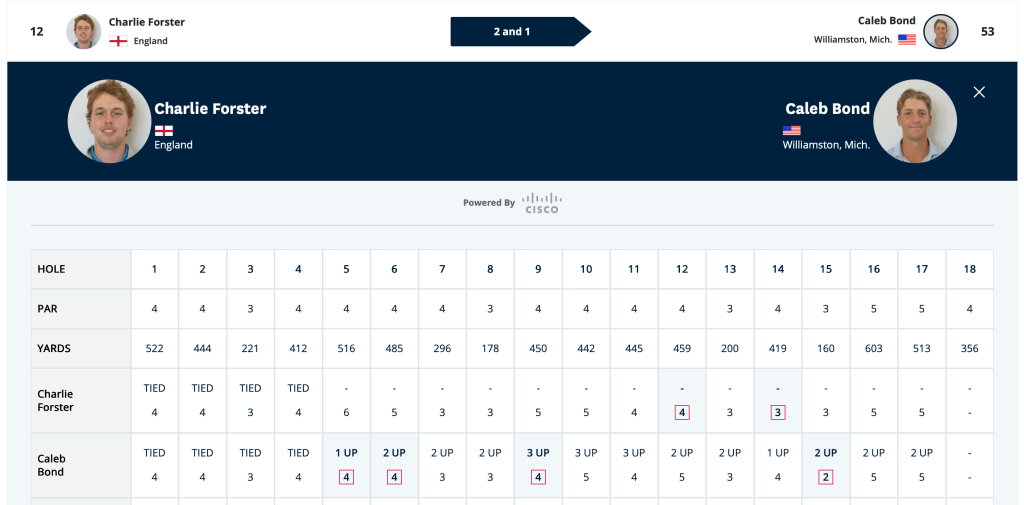
Task: Click Forster's boxed score on hole 12
Action: tap(682, 412)
